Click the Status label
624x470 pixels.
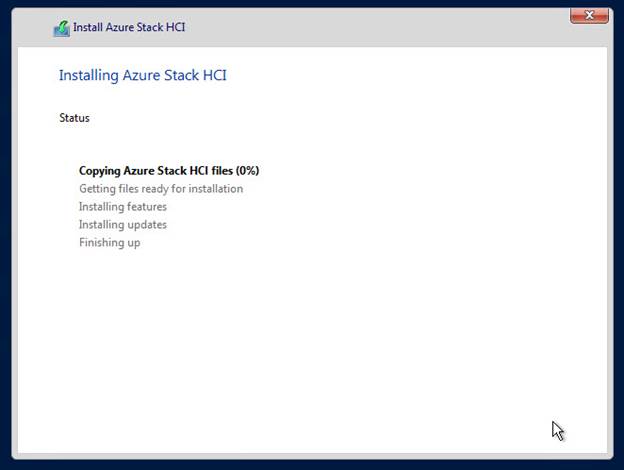[x=74, y=118]
